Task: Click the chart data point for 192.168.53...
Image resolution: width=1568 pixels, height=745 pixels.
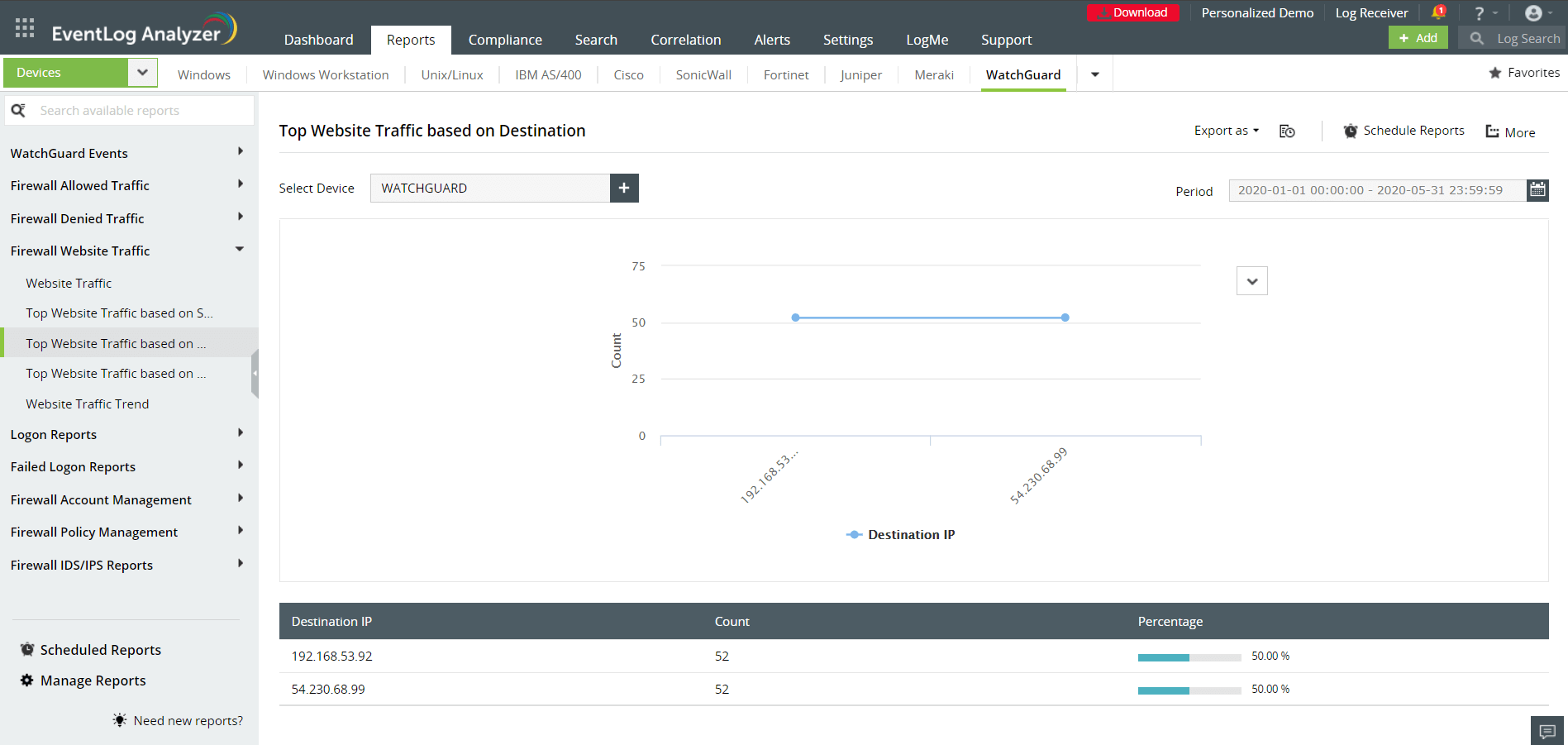Action: [x=795, y=318]
